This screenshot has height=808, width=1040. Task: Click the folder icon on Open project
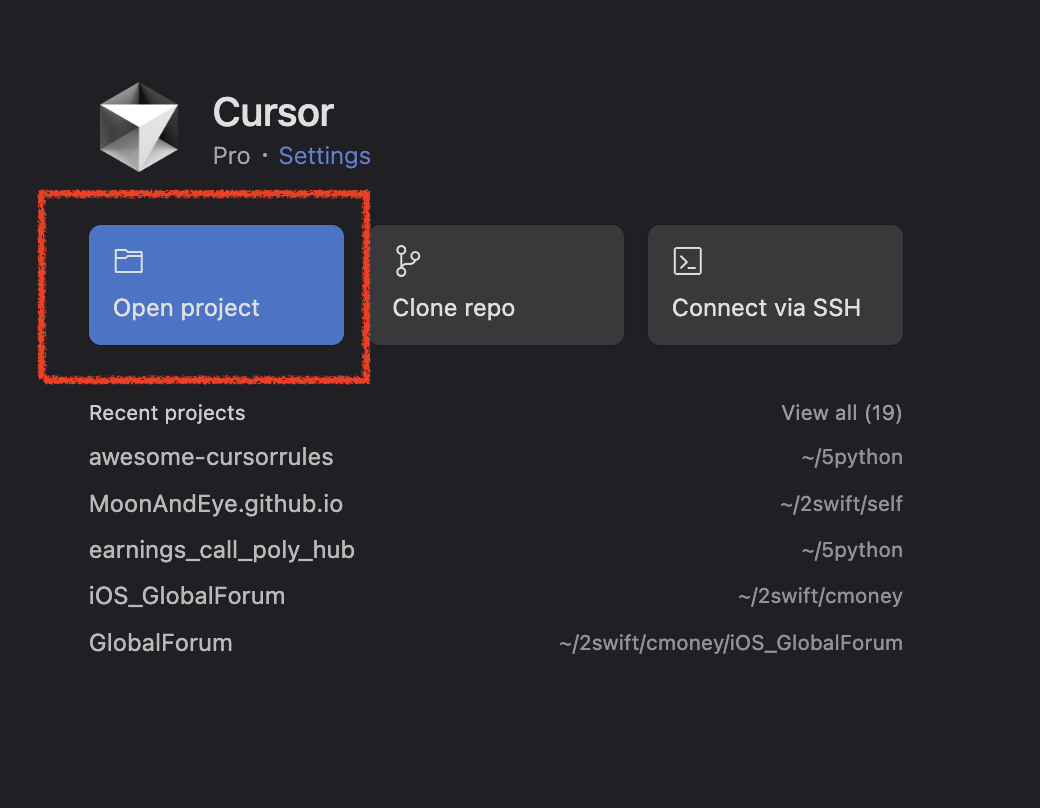point(129,261)
